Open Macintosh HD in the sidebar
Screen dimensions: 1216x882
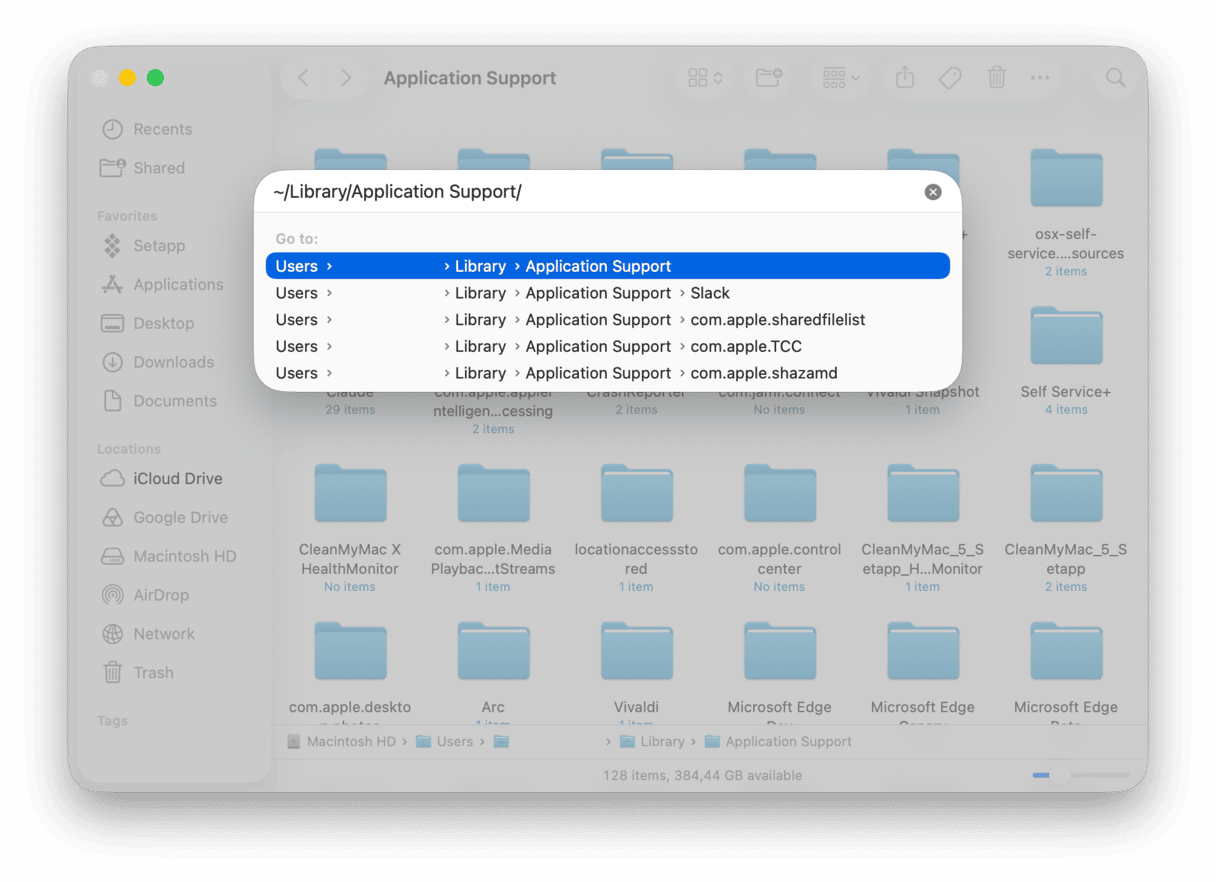point(169,556)
